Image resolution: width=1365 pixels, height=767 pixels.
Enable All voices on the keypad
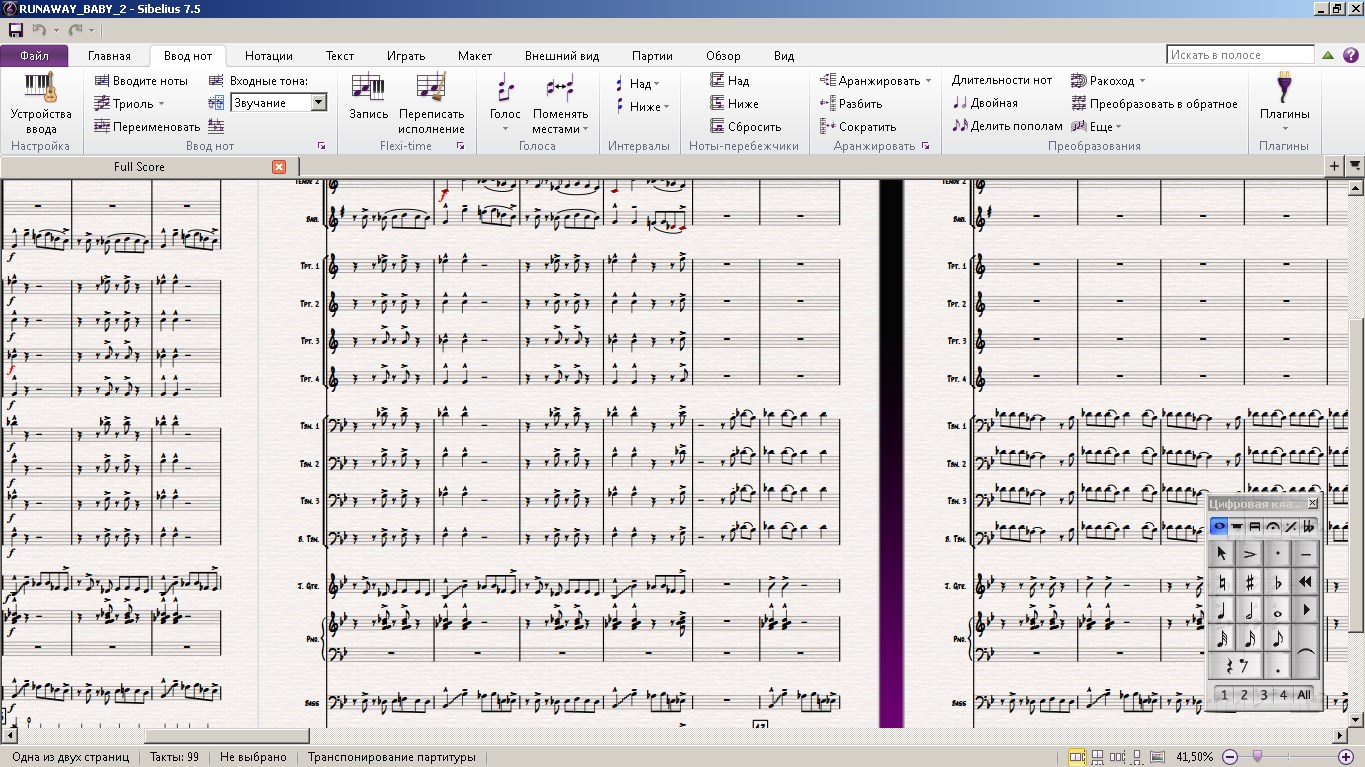pyautogui.click(x=1304, y=695)
